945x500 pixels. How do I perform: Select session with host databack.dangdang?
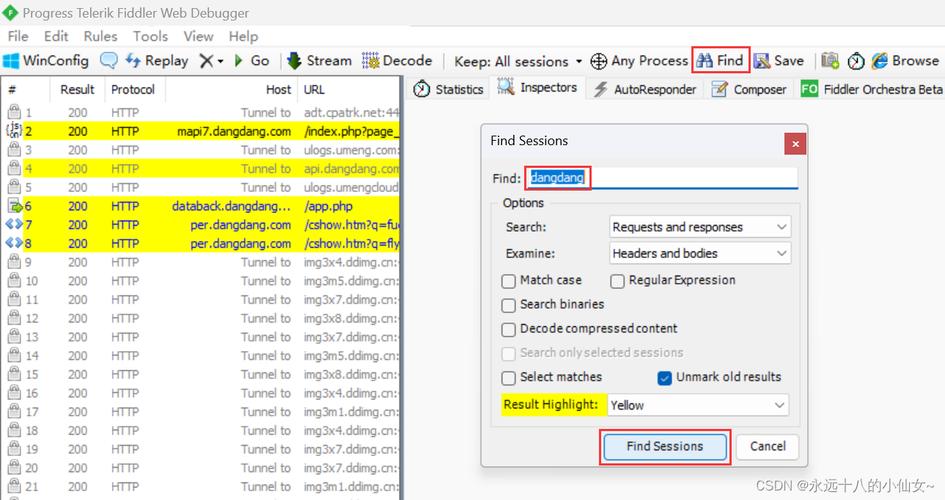(200, 206)
